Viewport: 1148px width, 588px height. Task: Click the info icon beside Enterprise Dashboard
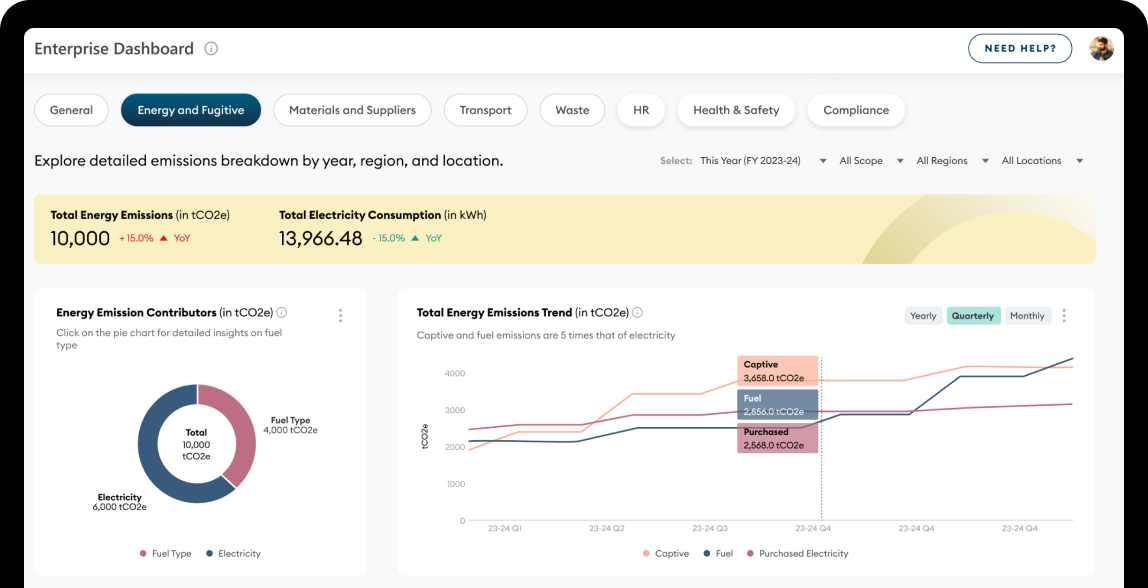[x=211, y=49]
